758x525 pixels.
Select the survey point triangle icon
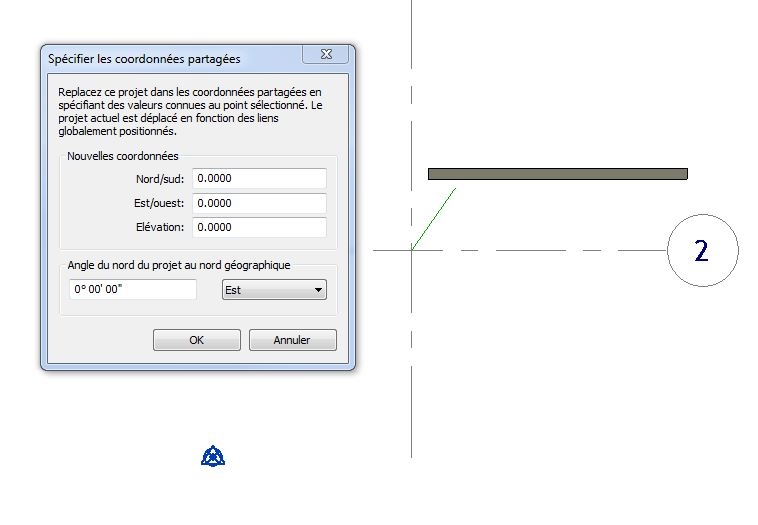coord(213,456)
